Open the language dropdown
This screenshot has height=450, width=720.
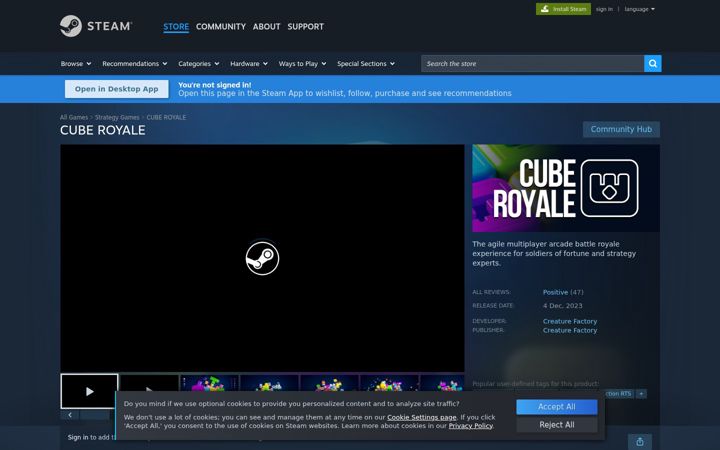pos(639,9)
